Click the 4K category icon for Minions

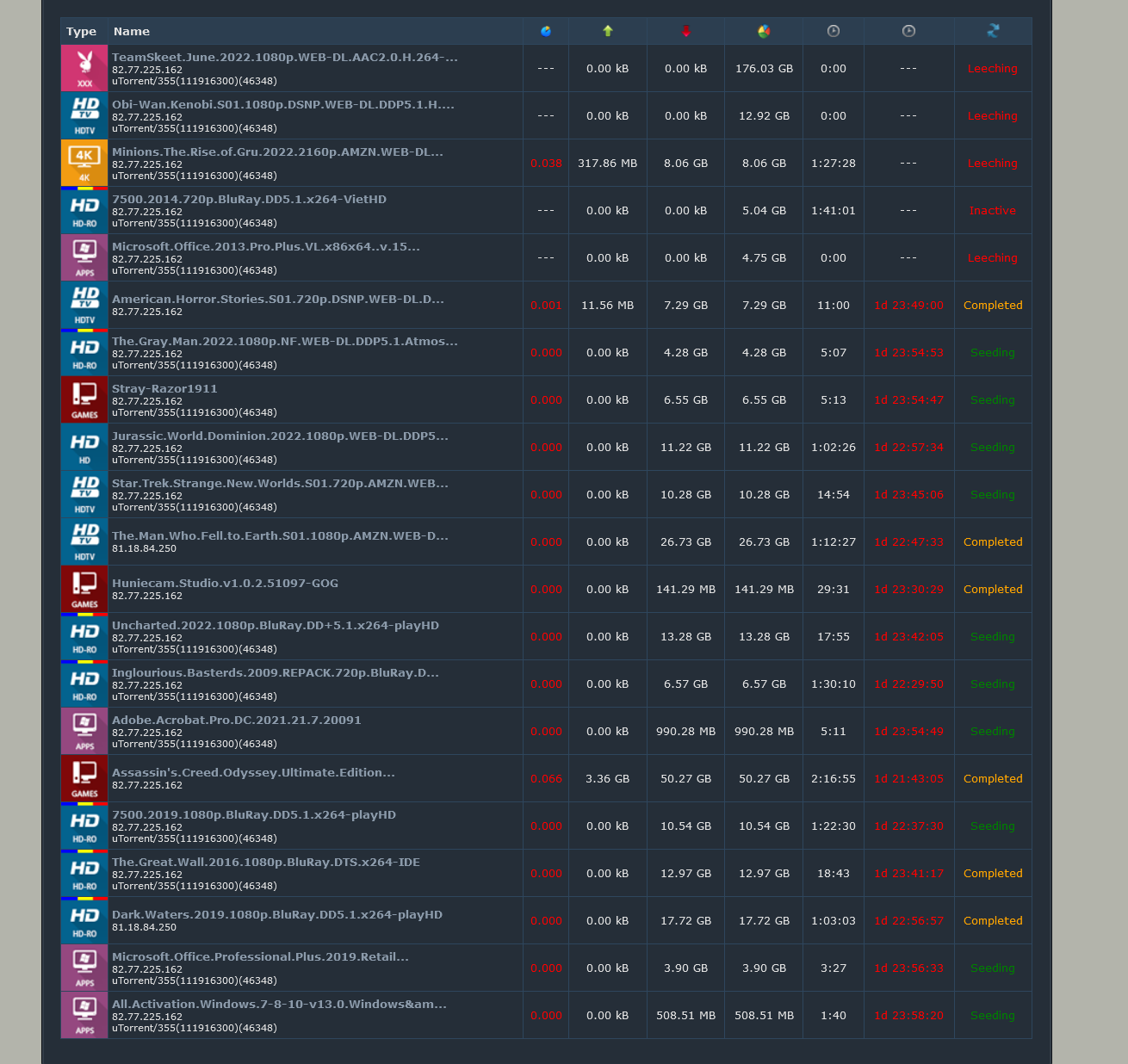click(84, 163)
